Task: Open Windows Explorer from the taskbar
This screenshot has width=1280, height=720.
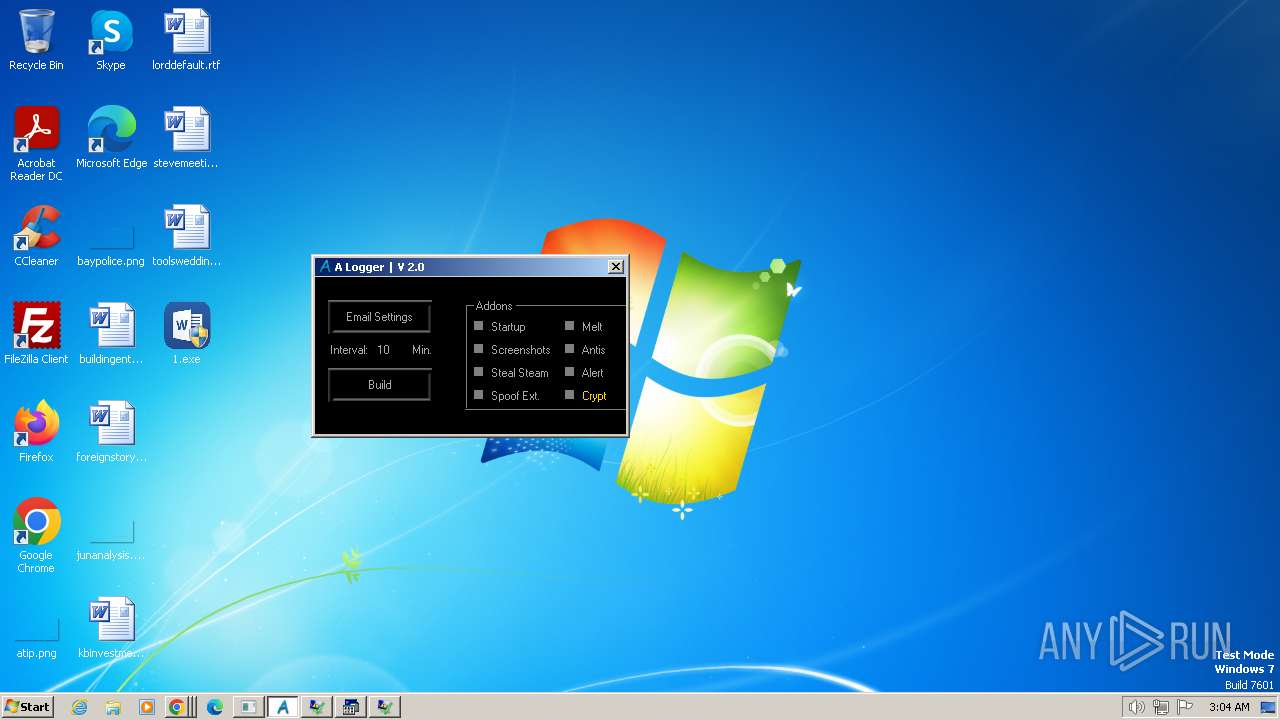Action: (113, 707)
